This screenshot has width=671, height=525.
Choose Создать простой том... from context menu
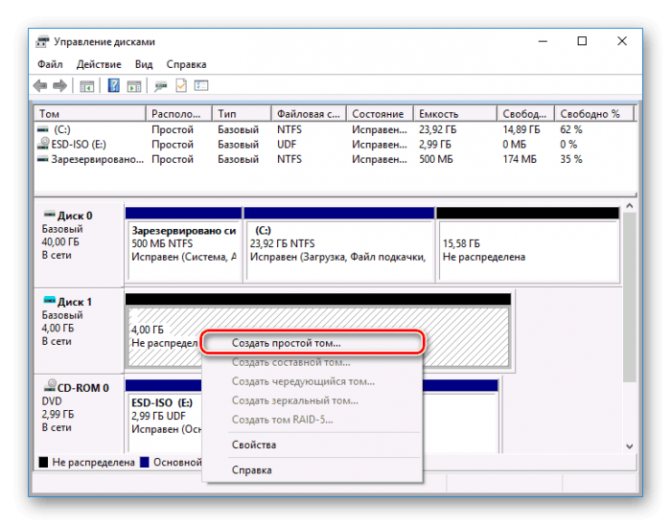click(312, 343)
